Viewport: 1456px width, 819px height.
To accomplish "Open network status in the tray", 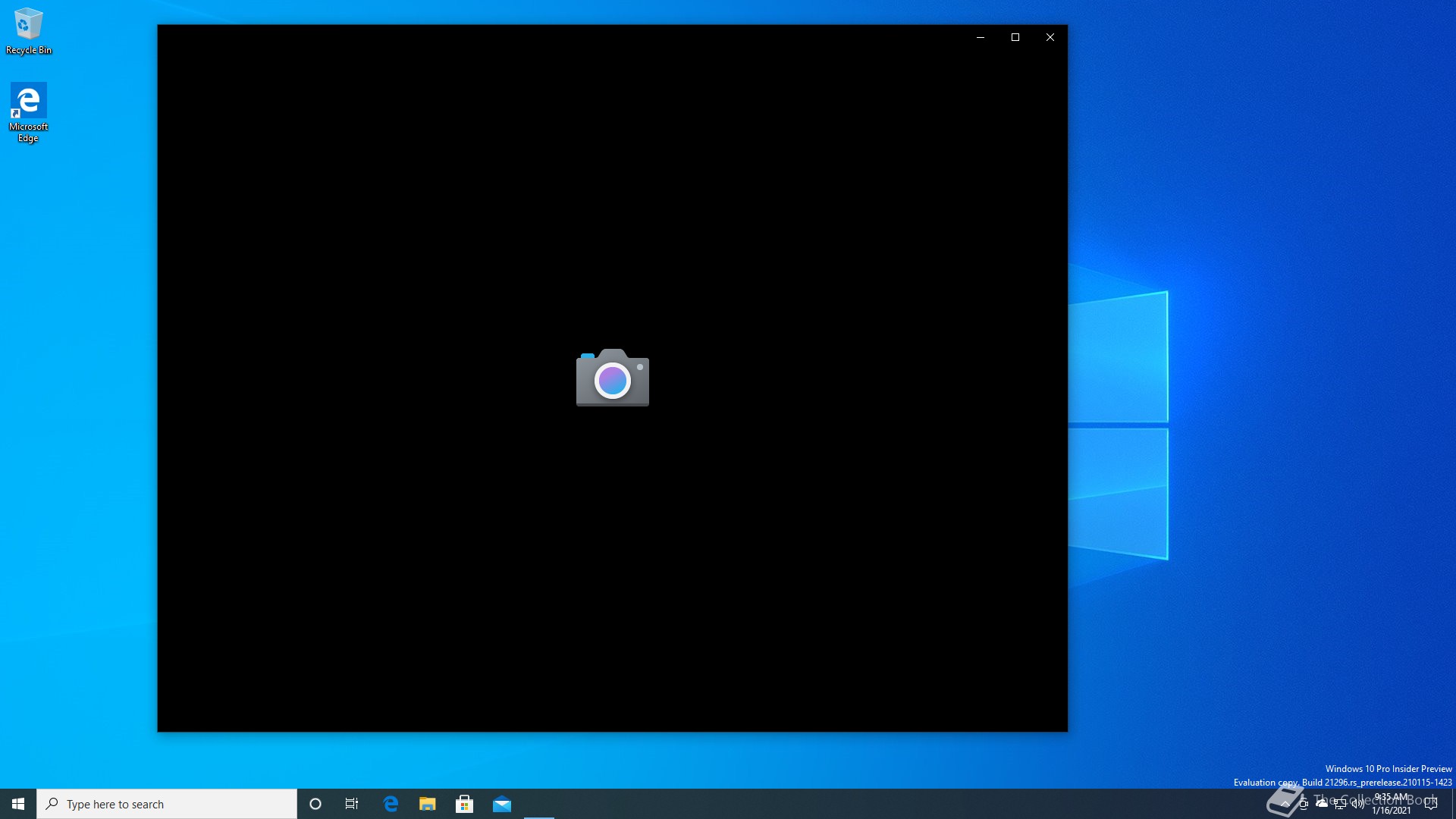I will 1340,804.
